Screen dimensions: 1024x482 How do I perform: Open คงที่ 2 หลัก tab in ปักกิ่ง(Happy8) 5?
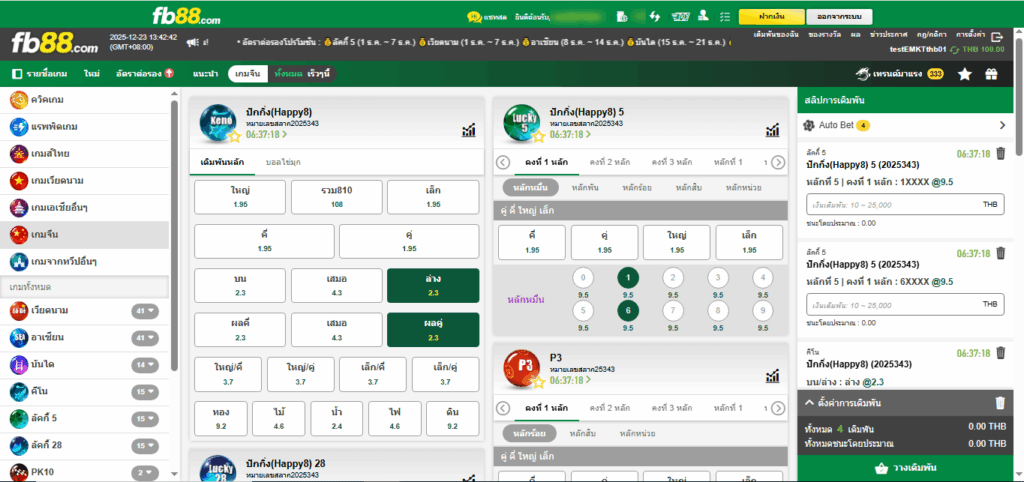point(609,162)
